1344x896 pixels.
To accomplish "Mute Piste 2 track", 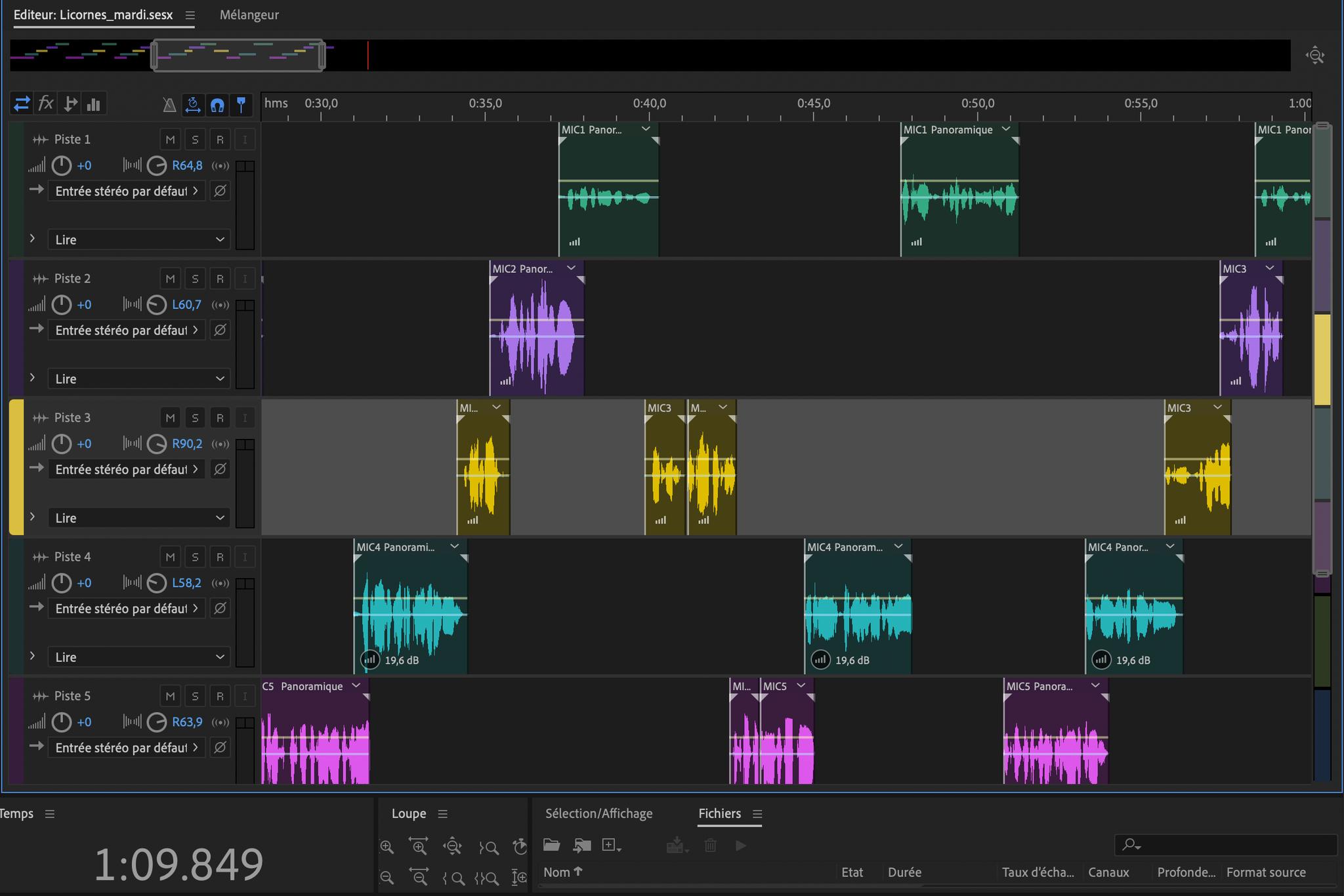I will click(170, 279).
